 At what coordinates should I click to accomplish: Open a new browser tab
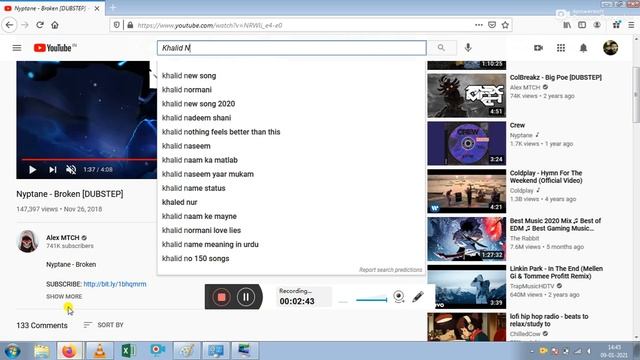[x=113, y=8]
